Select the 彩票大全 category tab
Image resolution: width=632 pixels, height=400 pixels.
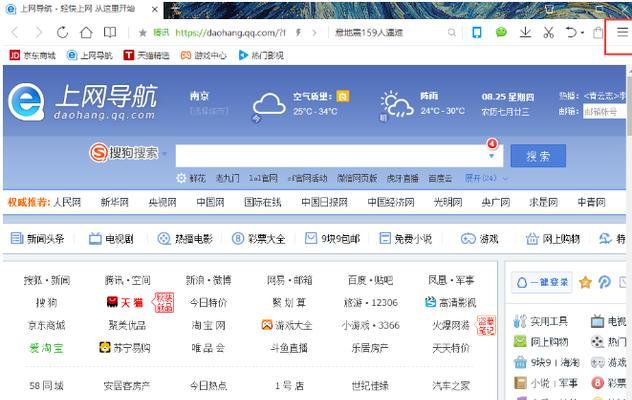(x=258, y=239)
